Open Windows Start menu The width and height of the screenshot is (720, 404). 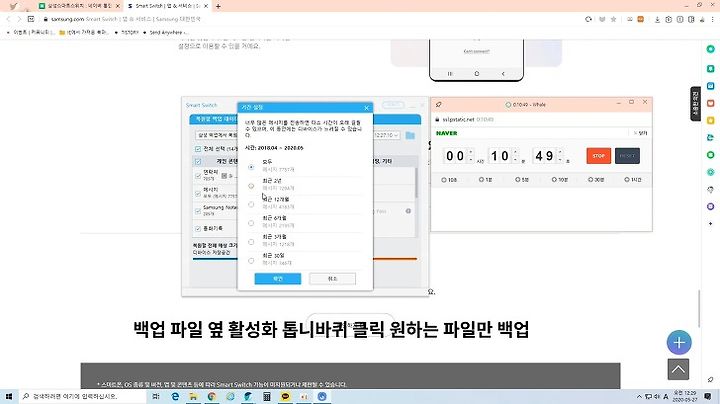coord(9,396)
